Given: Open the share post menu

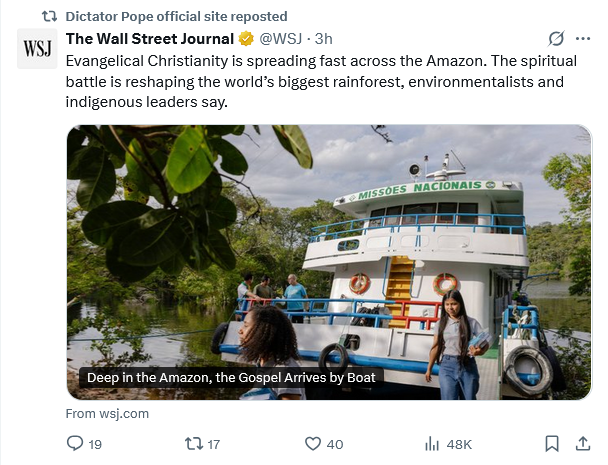Looking at the screenshot, I should click(x=583, y=444).
